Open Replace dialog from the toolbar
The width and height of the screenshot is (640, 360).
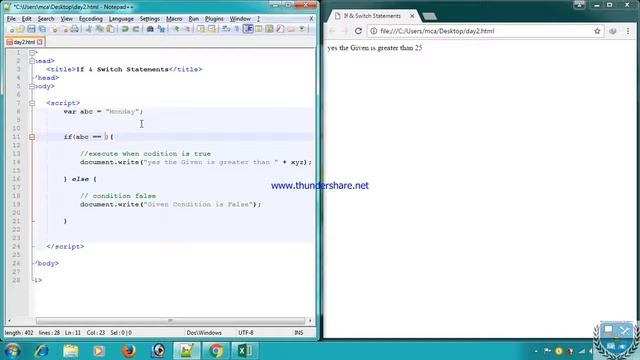(x=162, y=29)
